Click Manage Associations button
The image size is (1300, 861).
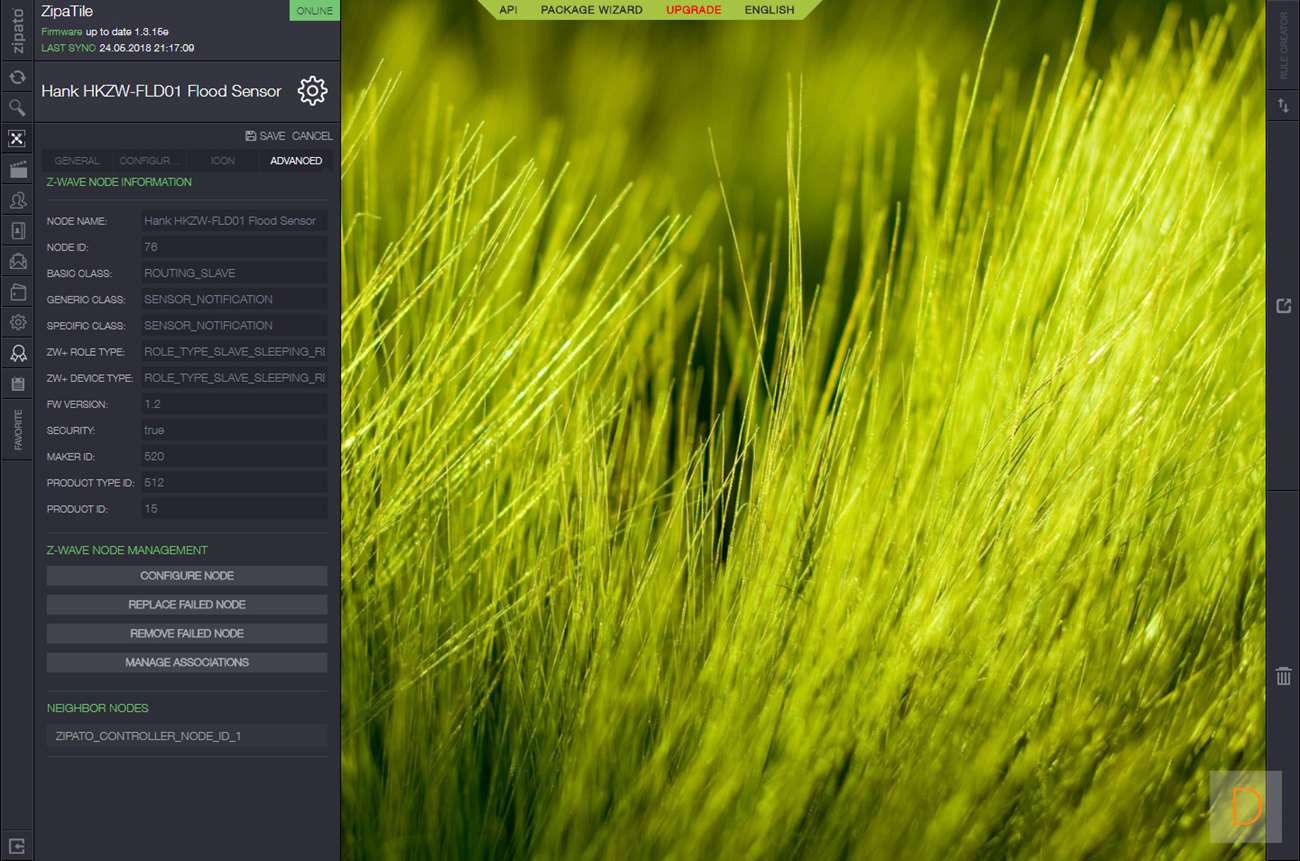pos(187,663)
